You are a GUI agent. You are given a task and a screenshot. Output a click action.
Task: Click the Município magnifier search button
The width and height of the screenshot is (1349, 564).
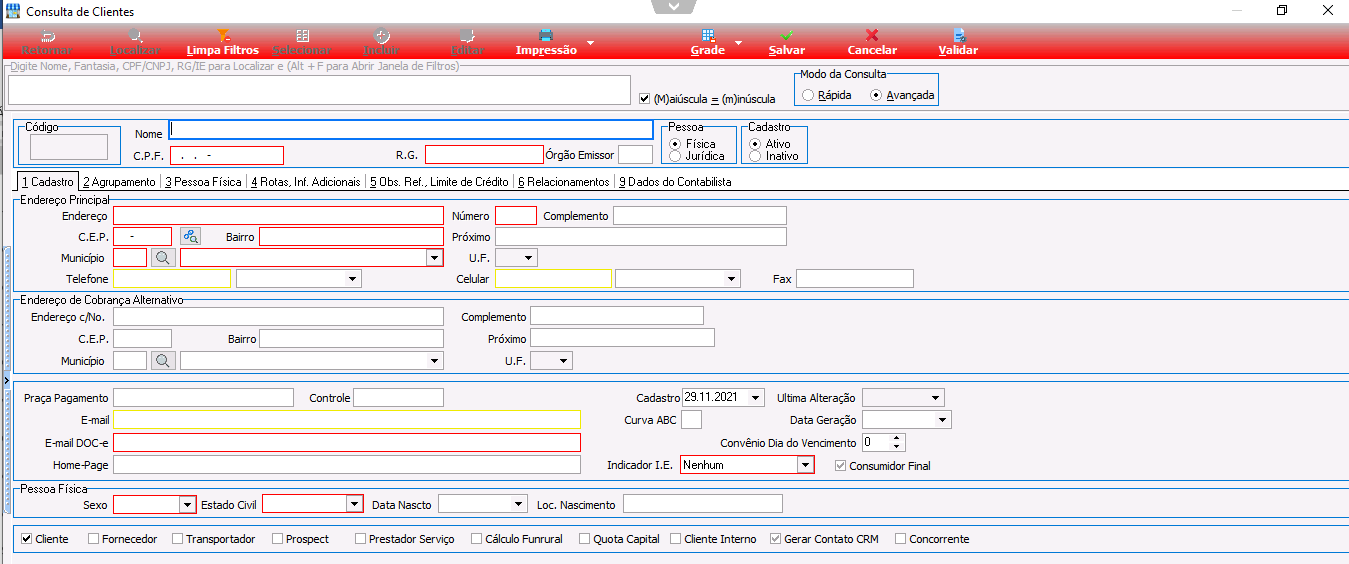[163, 258]
